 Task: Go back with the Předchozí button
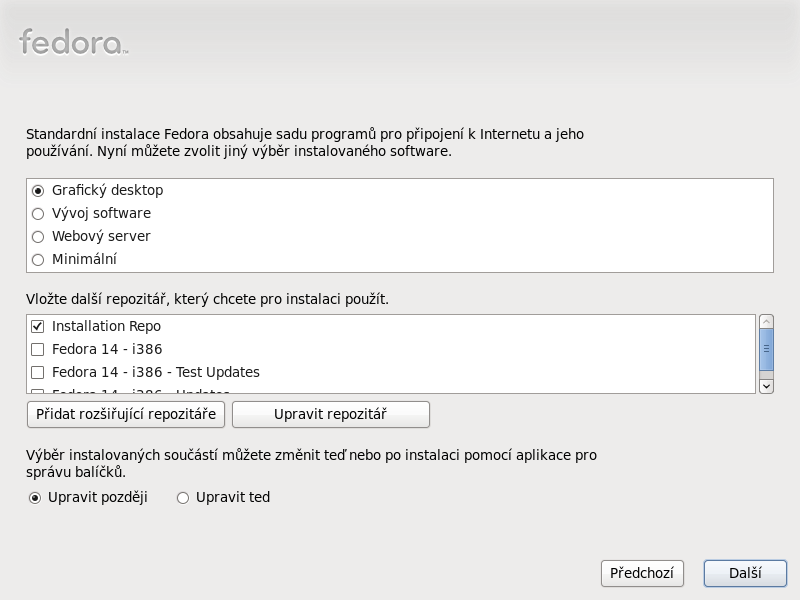pyautogui.click(x=642, y=573)
